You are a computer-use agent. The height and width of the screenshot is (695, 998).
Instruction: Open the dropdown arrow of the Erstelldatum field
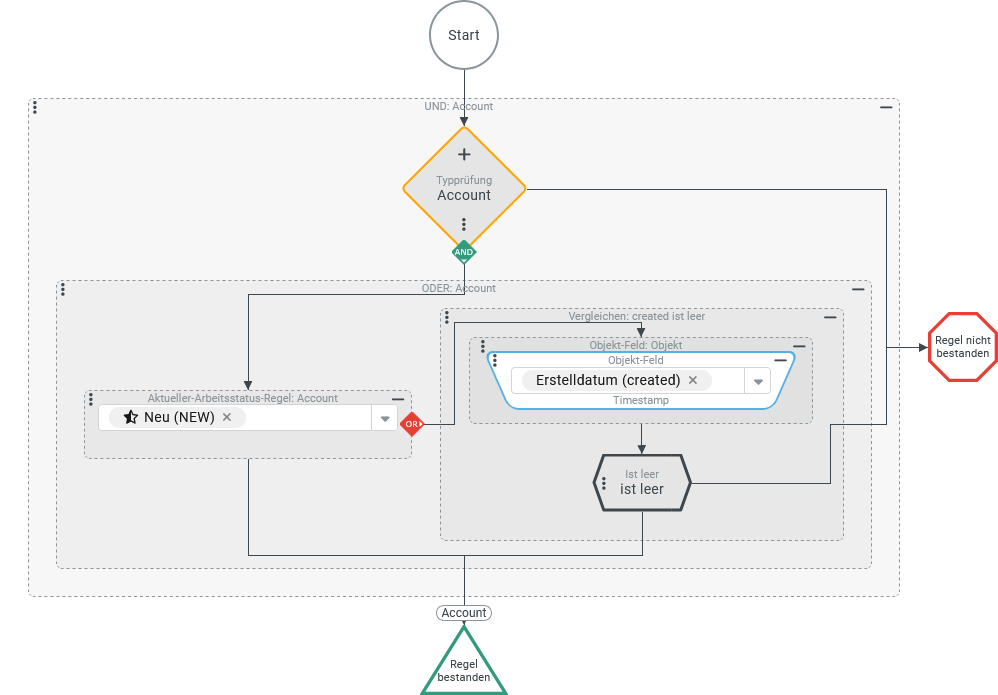tap(758, 382)
